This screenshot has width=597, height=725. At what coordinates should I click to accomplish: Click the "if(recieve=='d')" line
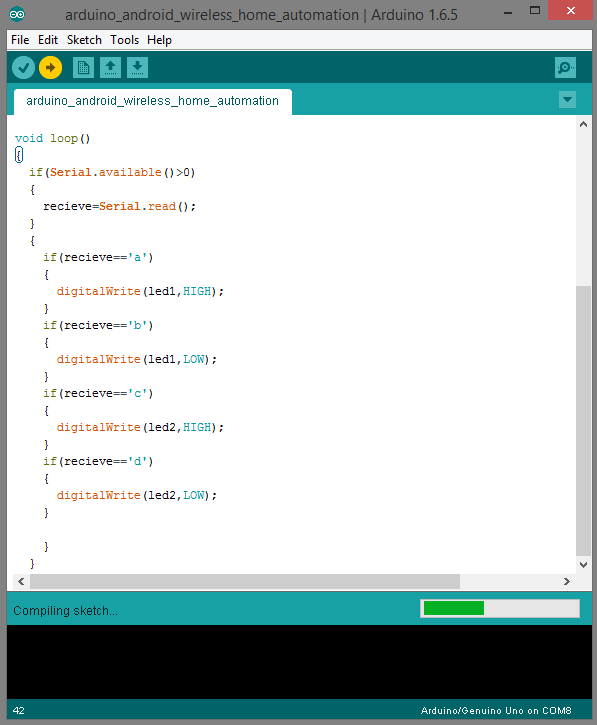coord(98,461)
